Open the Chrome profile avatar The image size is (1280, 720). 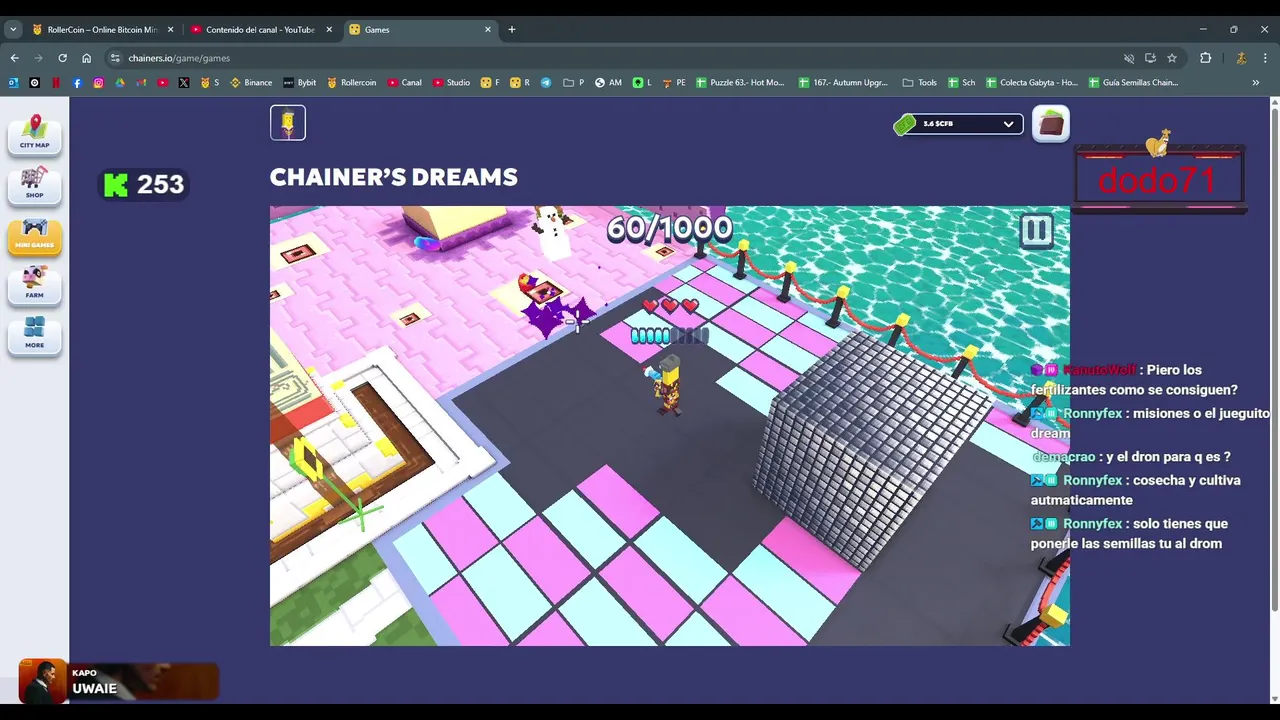(1241, 58)
